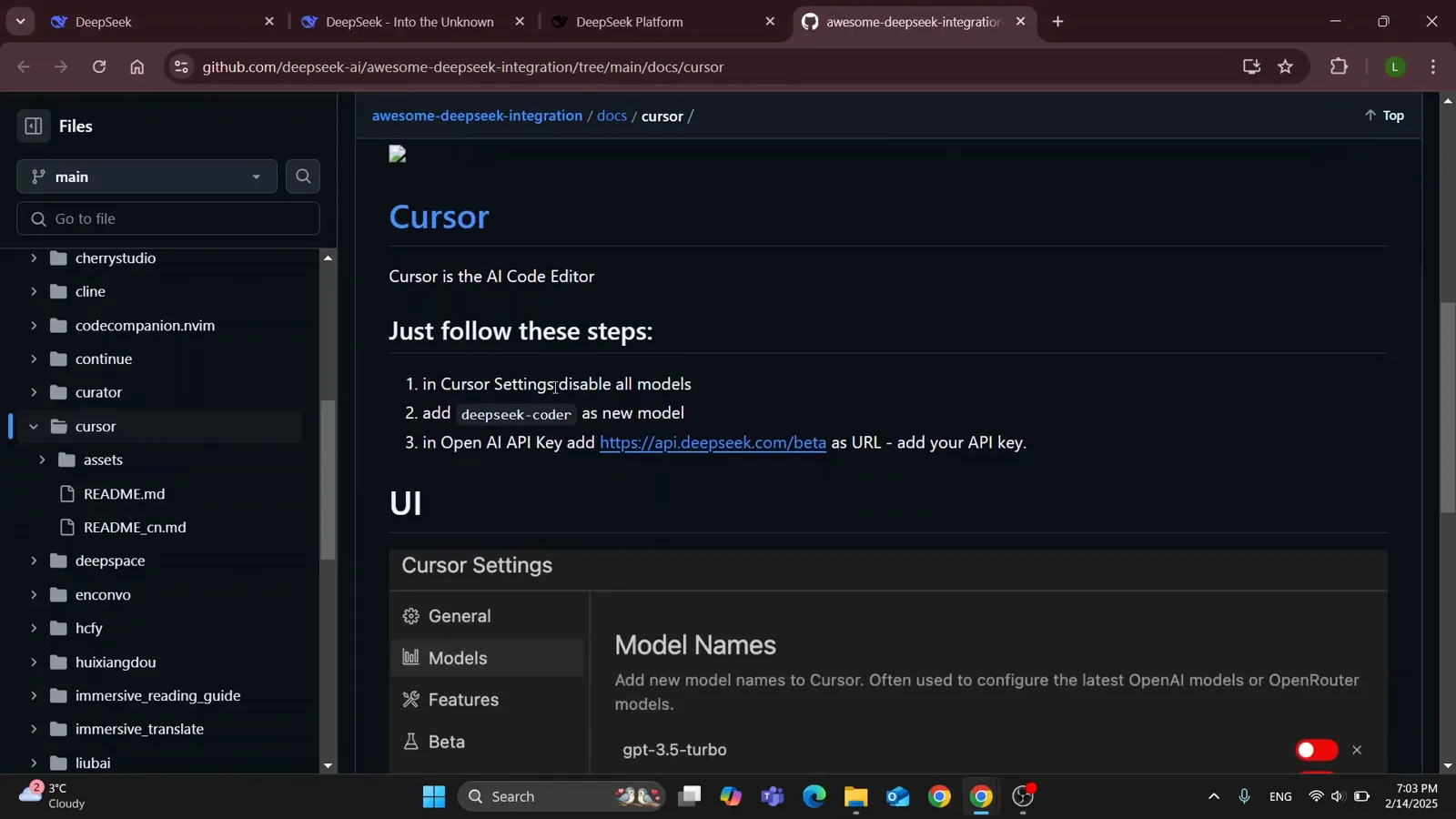Select the enconvo folder
The height and width of the screenshot is (819, 1456).
pyautogui.click(x=103, y=595)
